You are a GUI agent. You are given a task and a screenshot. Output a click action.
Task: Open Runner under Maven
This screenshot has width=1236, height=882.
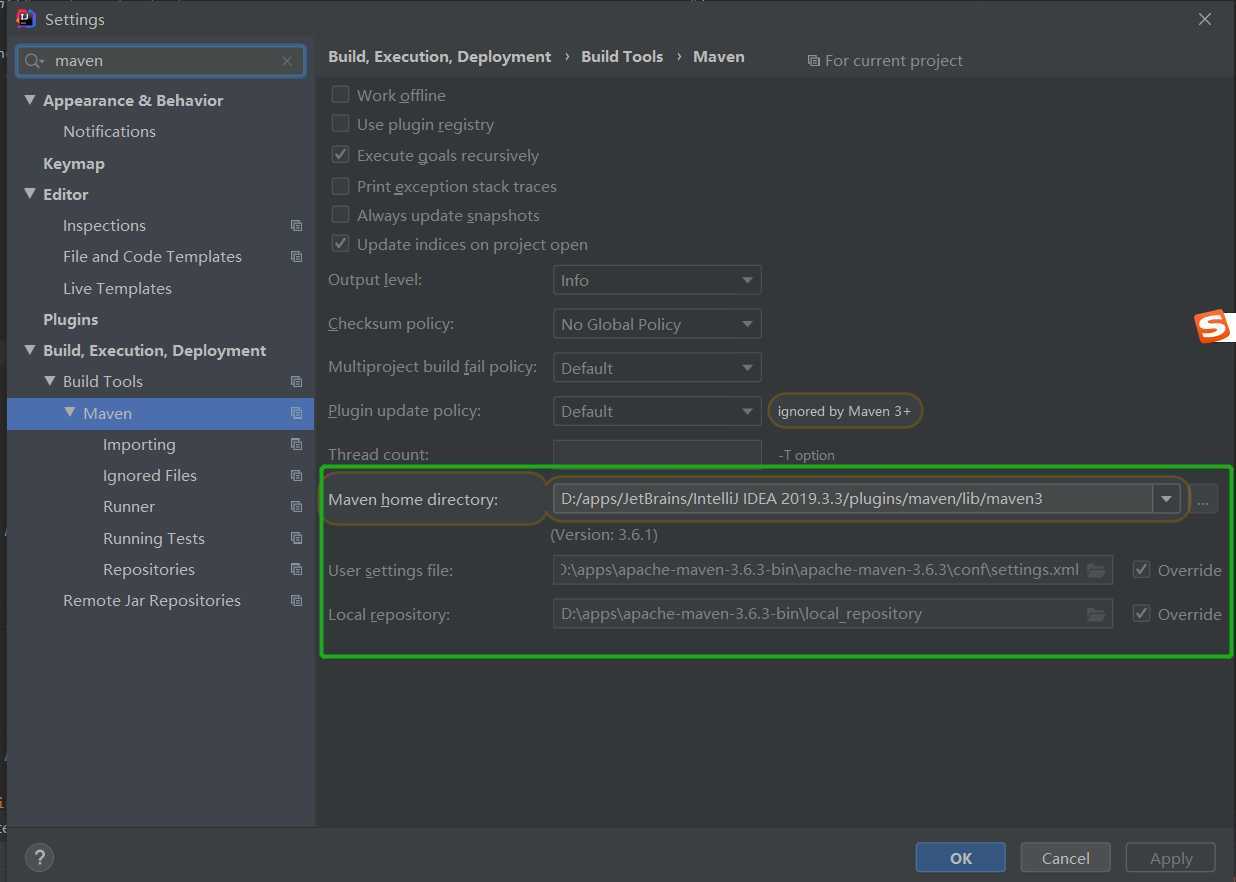129,507
